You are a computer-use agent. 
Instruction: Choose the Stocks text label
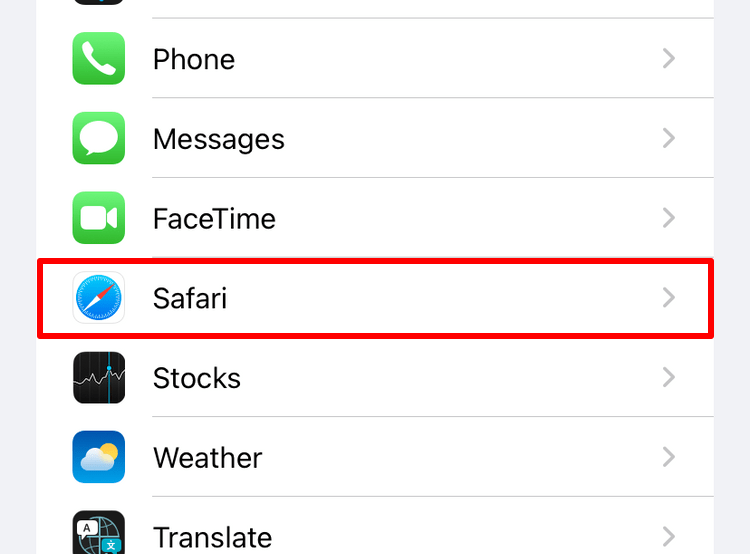(x=197, y=378)
